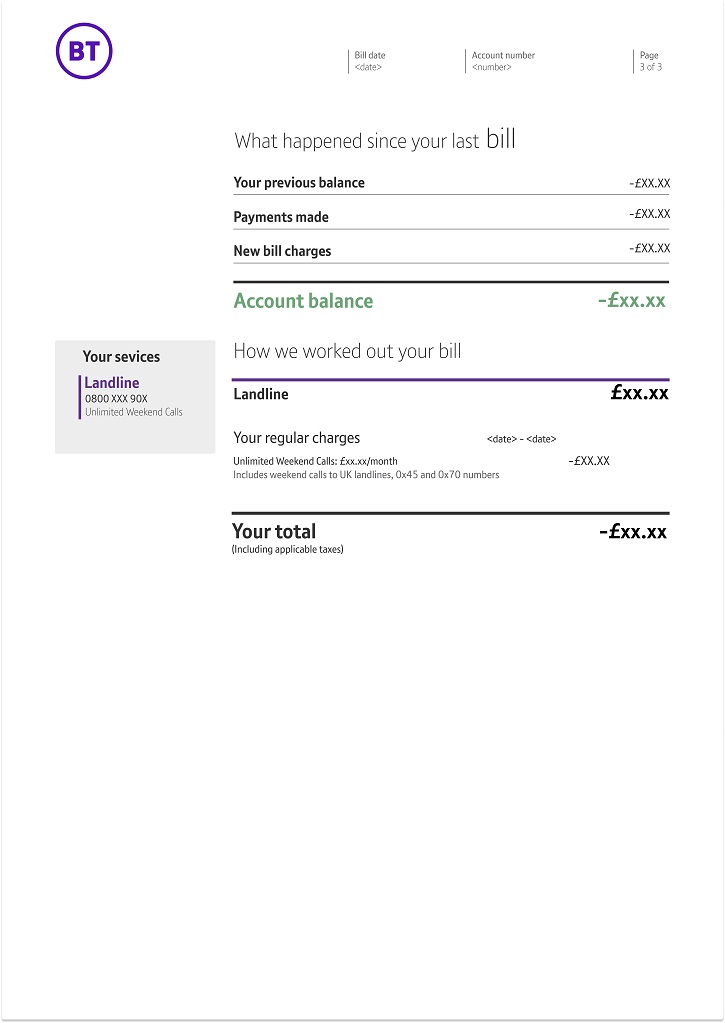Click the 0800 phone number in sidebar
The width and height of the screenshot is (725, 1023).
[116, 399]
